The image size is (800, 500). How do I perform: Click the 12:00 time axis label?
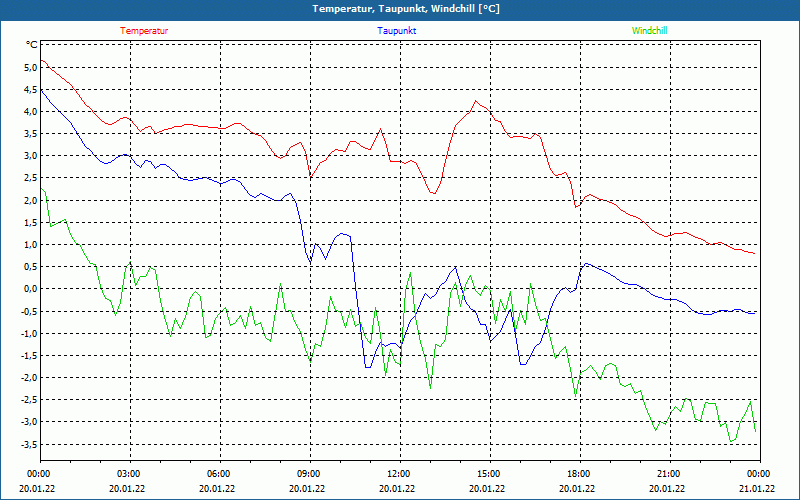398,474
